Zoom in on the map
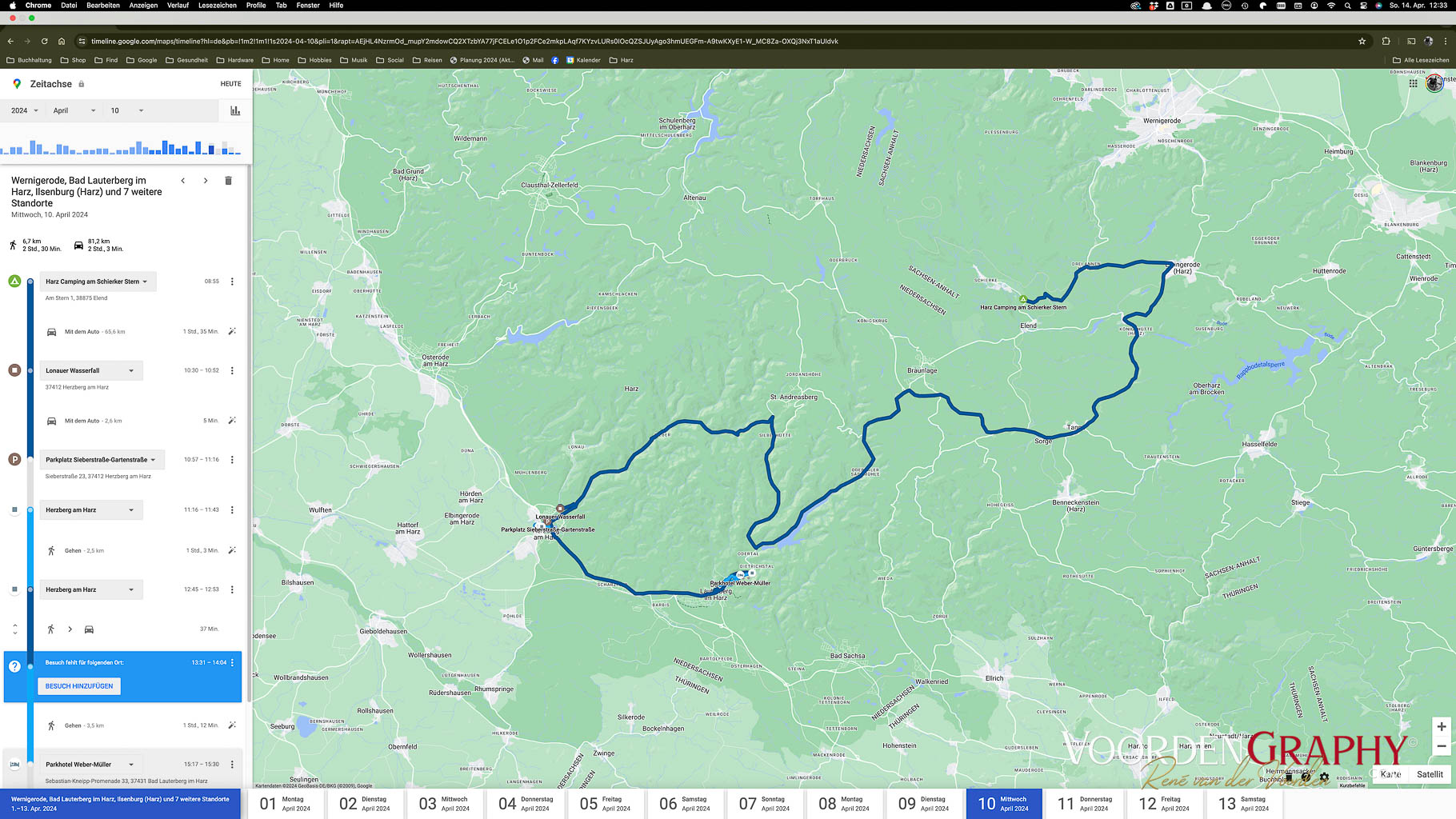The height and width of the screenshot is (819, 1456). point(1441,727)
